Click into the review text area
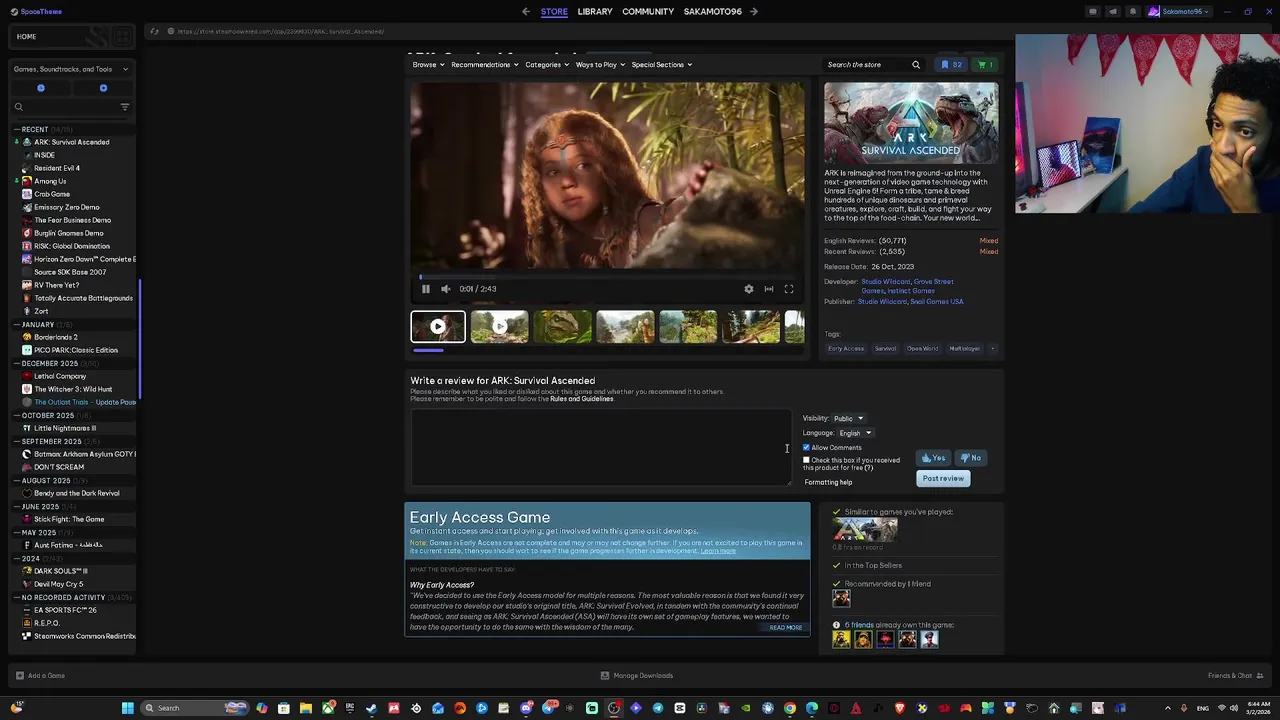 tap(600, 448)
